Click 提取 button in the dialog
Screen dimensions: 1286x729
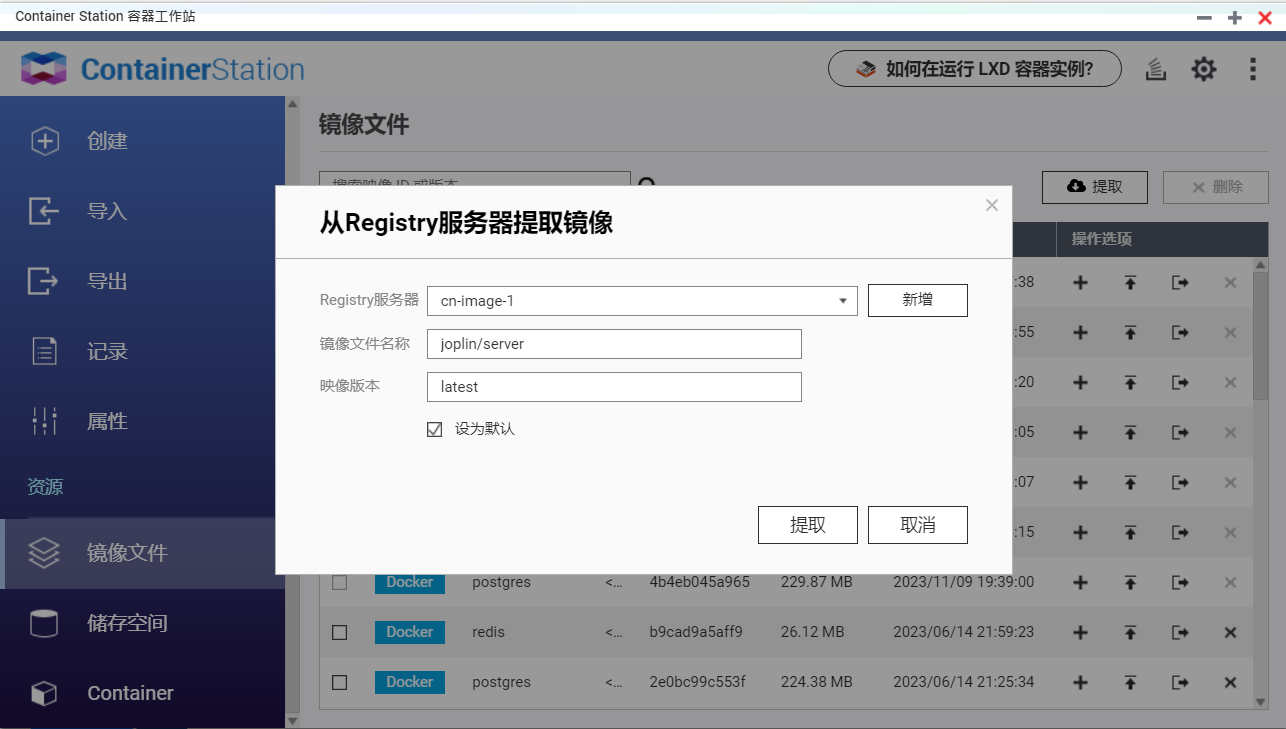(x=808, y=525)
